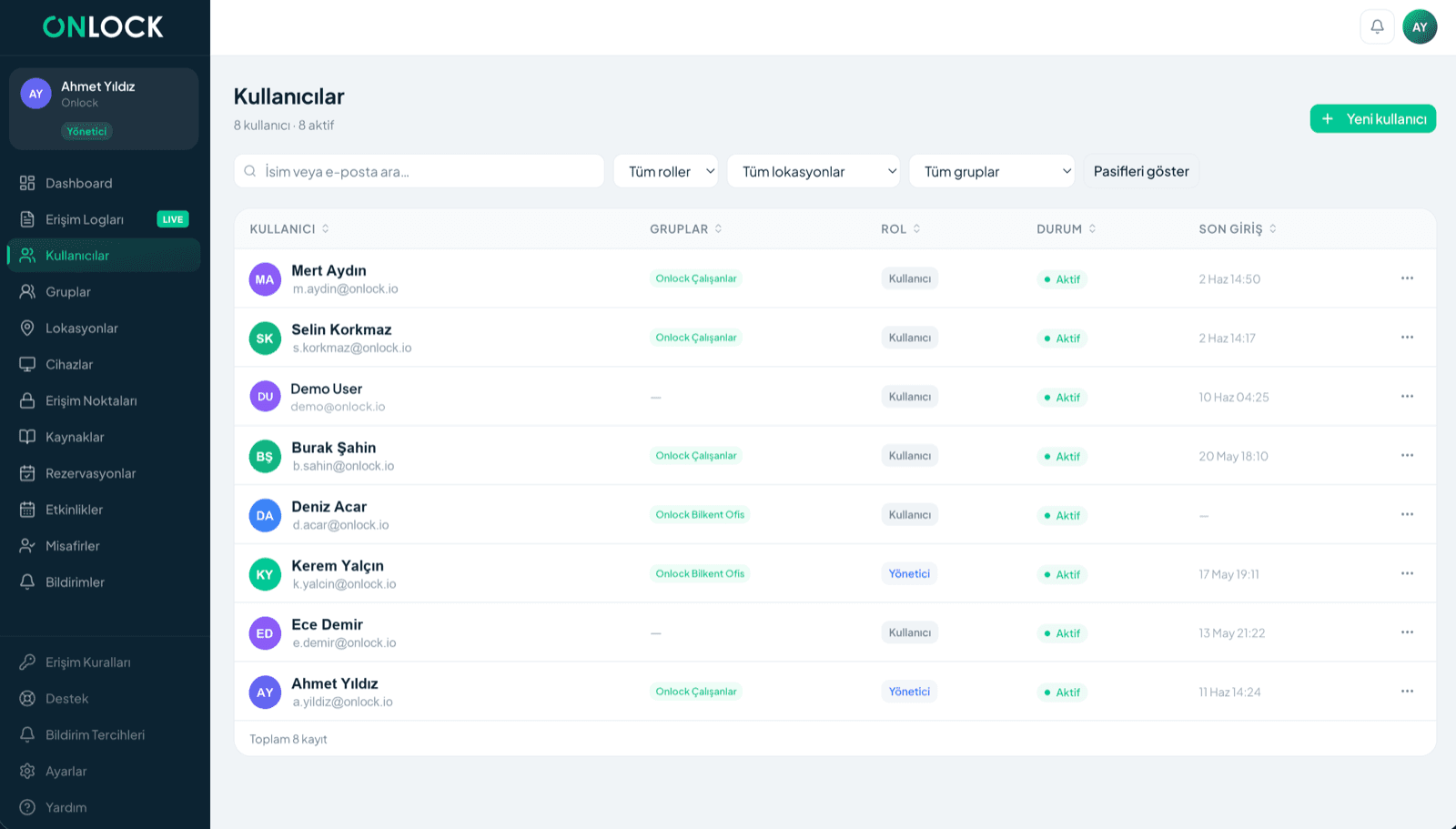
Task: Sort the table by GRUPLAR column
Action: [686, 229]
